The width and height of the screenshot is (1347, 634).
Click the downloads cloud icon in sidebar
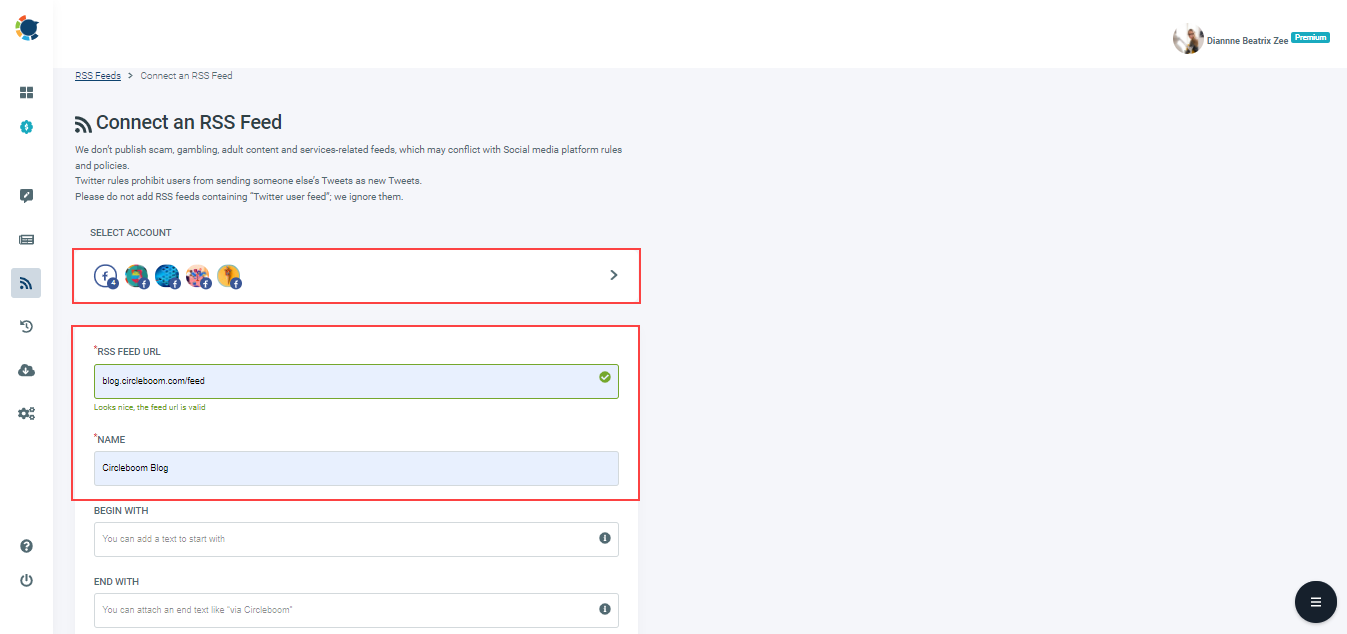coord(27,370)
